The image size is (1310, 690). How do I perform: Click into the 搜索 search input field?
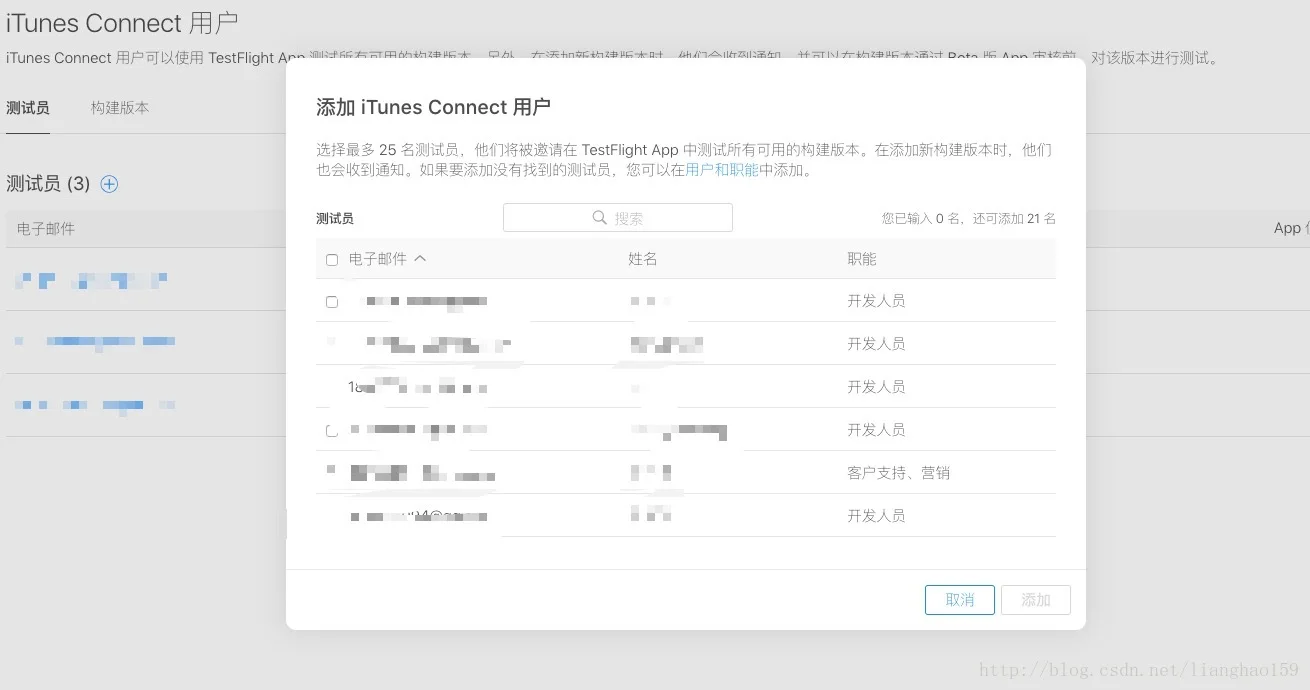pos(650,217)
